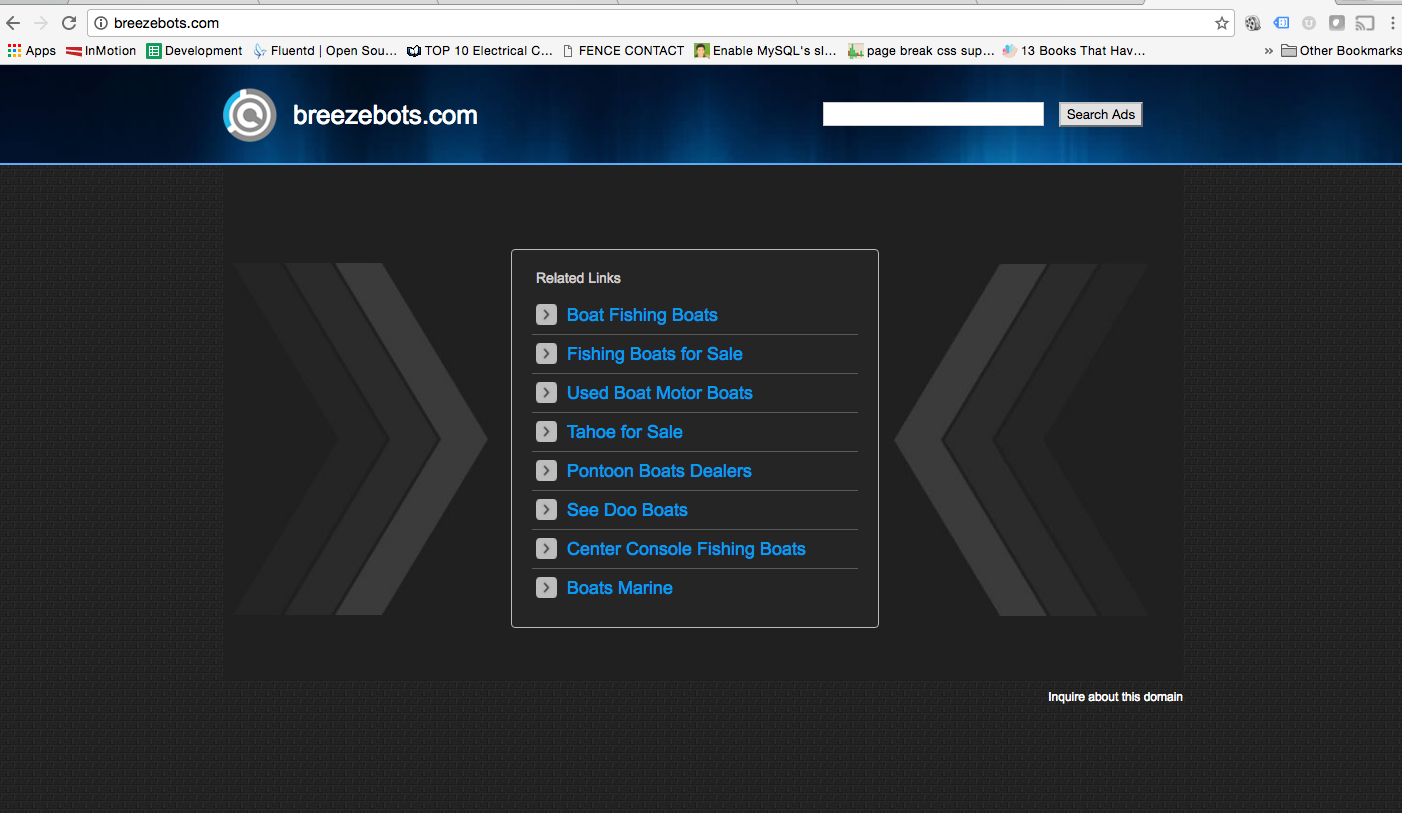Open the Enable MySQL's sl... bookmark
Viewport: 1402px width, 813px height.
click(766, 51)
